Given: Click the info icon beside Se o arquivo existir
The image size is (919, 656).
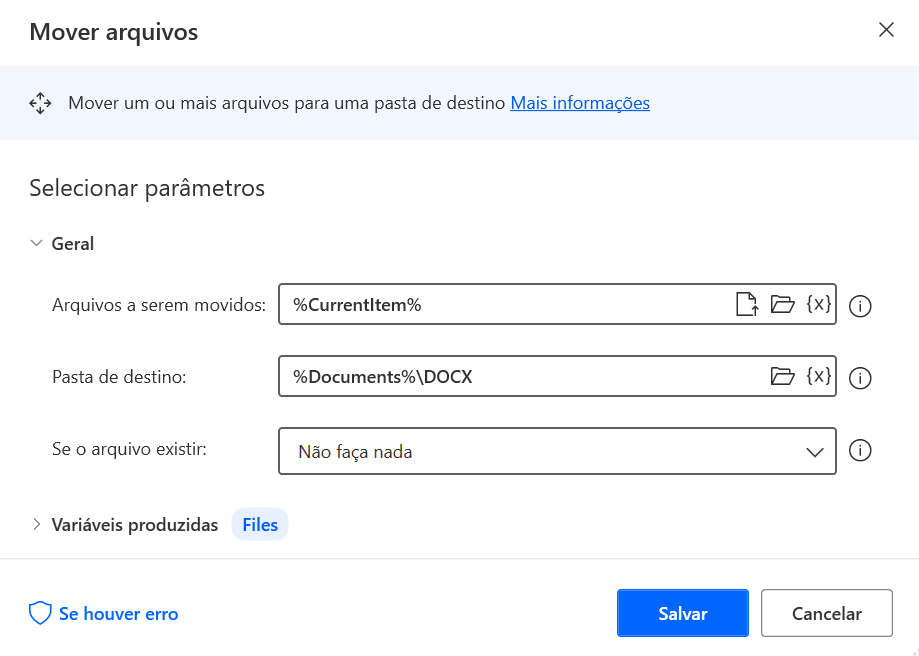Looking at the screenshot, I should [860, 451].
